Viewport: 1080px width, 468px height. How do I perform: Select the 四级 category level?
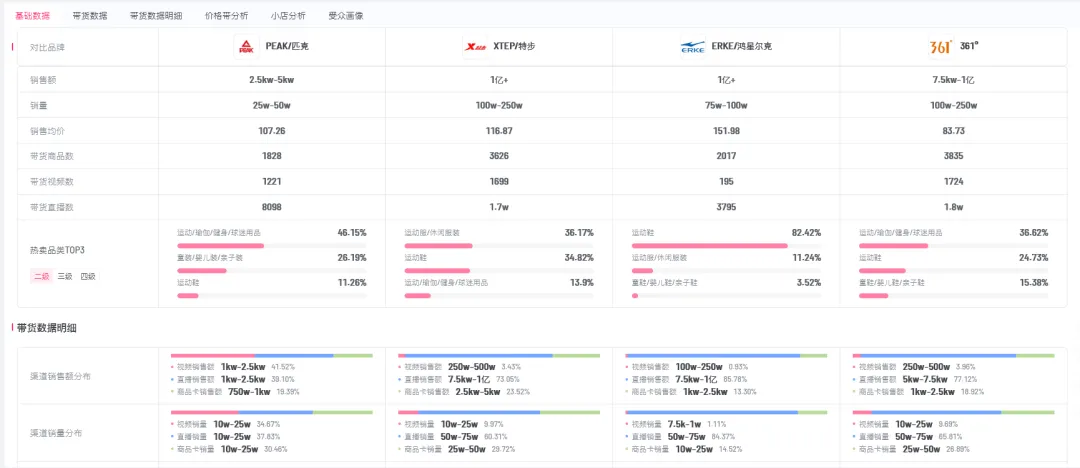click(x=87, y=276)
